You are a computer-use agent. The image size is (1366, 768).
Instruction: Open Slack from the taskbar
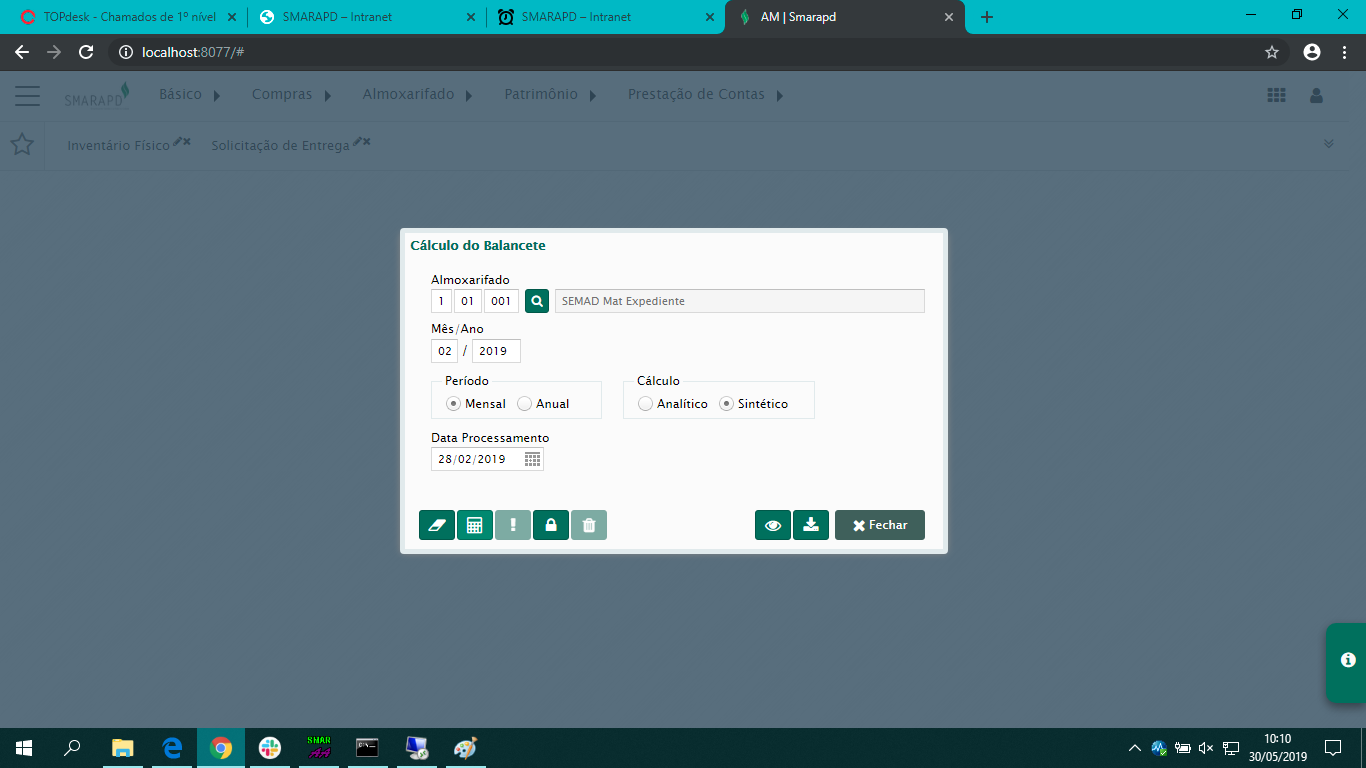coord(270,748)
